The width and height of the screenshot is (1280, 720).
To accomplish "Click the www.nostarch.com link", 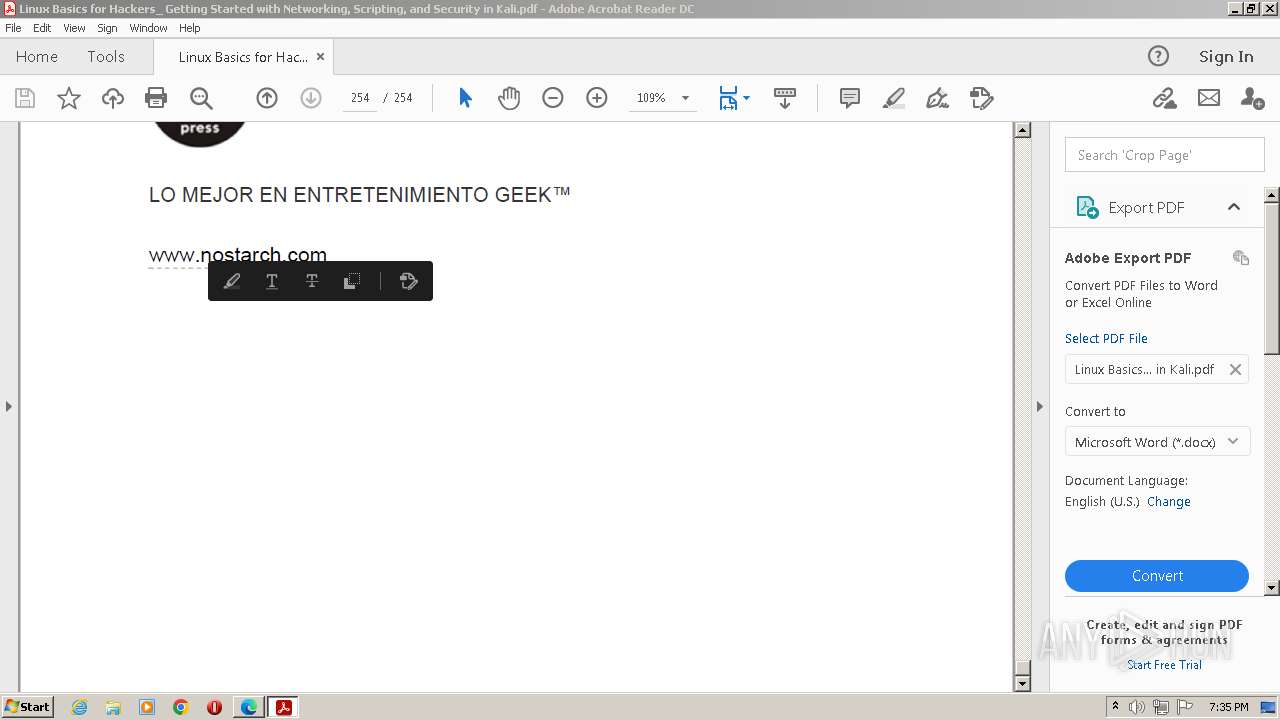I will click(x=238, y=255).
